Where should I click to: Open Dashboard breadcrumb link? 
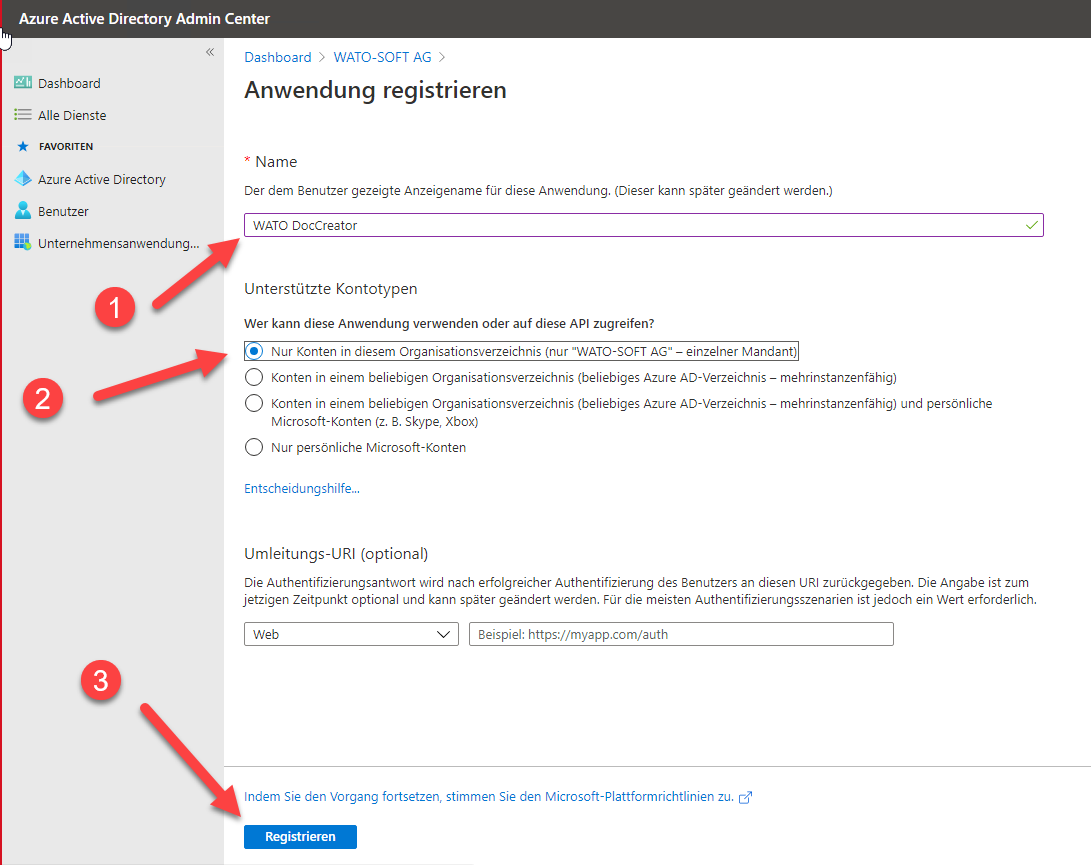pyautogui.click(x=278, y=57)
